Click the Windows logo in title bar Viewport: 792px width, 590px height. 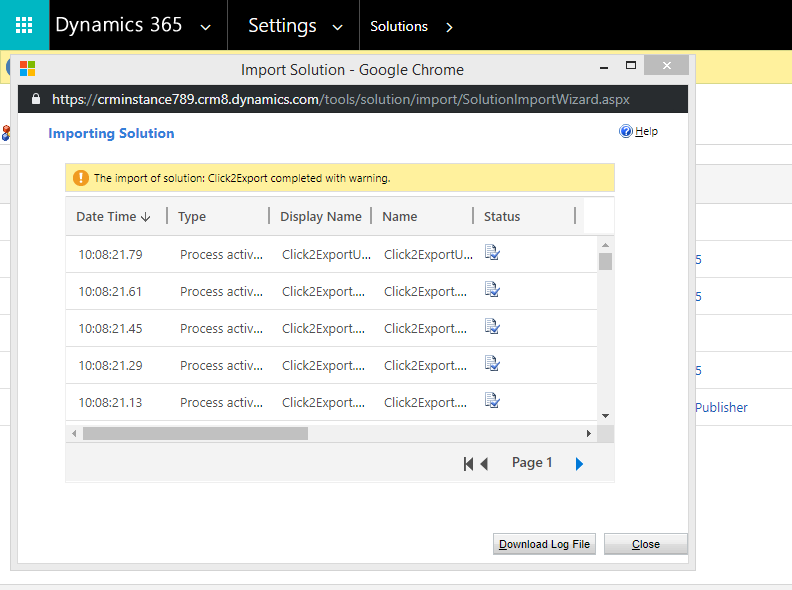(x=27, y=68)
